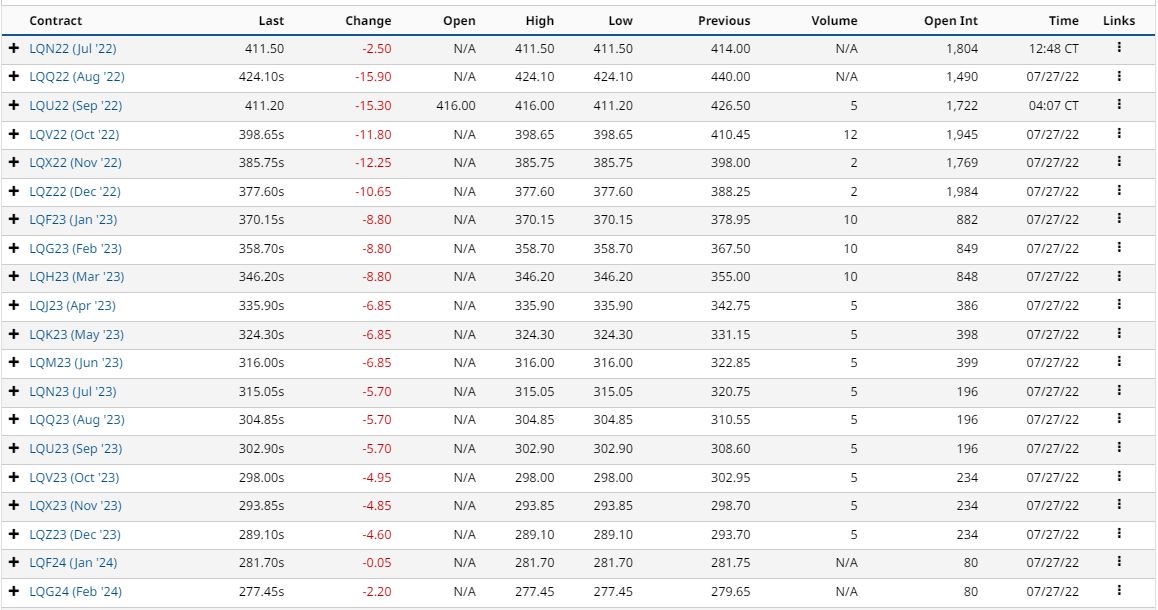Expand the LQQ22 (Aug '22) row

[x=14, y=77]
